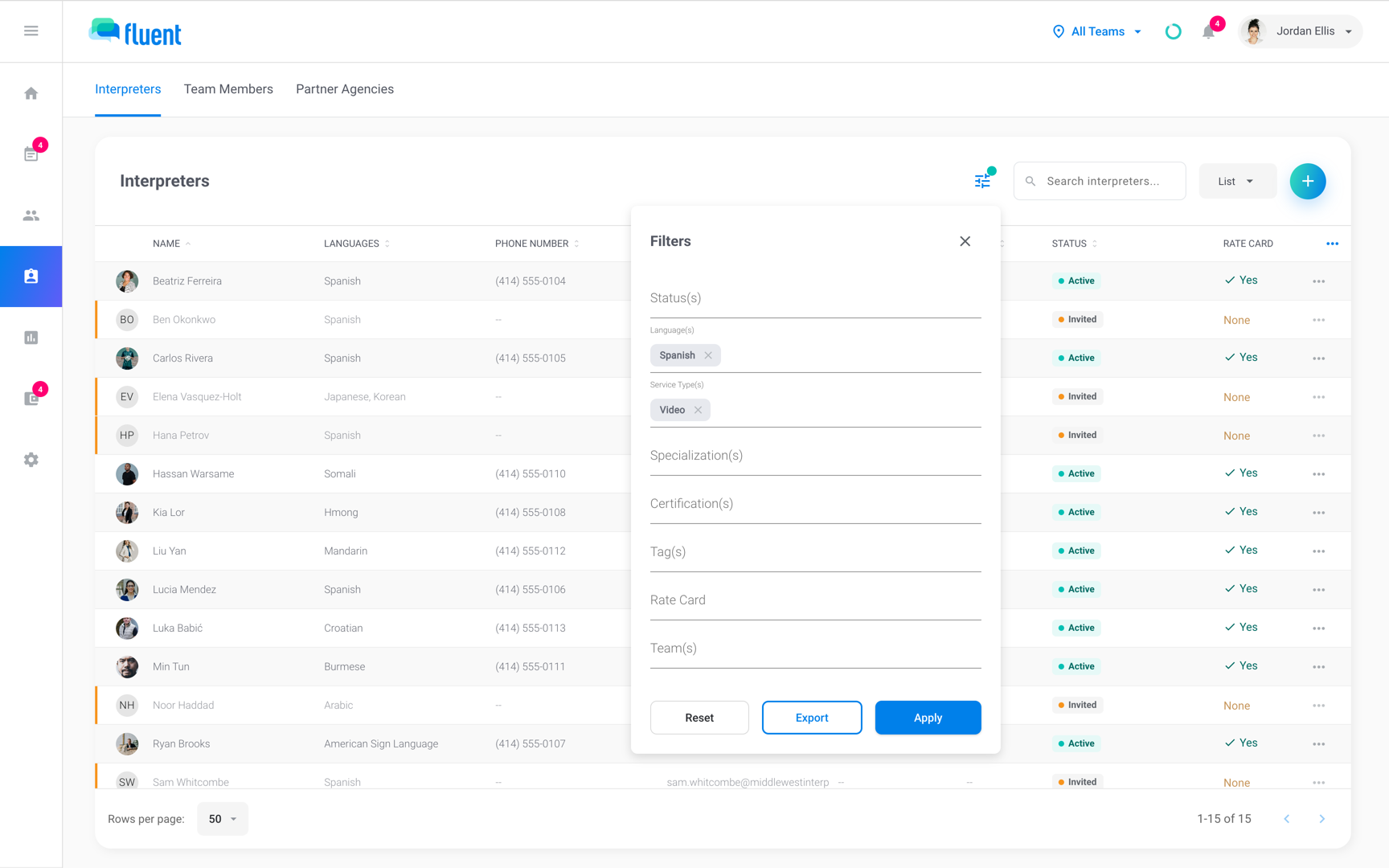The width and height of the screenshot is (1389, 868).
Task: Open reports chart sidebar icon
Action: 31,338
